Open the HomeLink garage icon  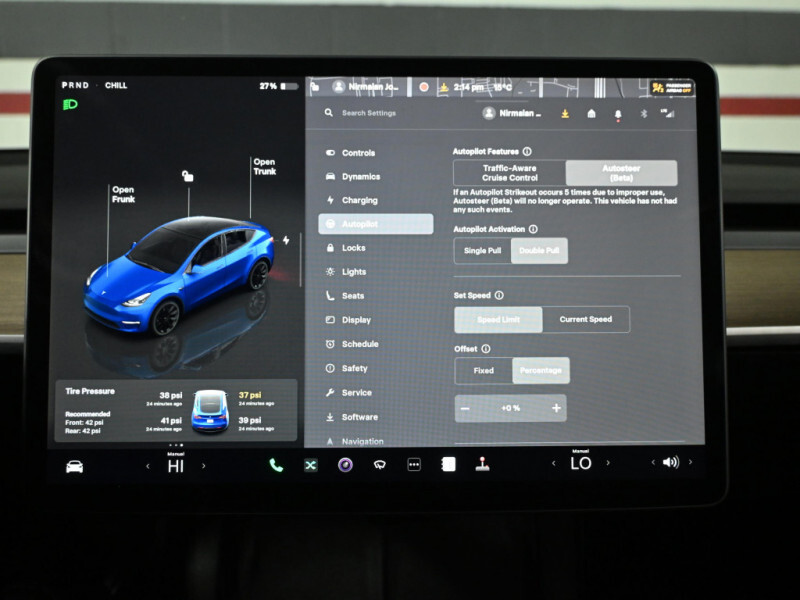tap(591, 114)
